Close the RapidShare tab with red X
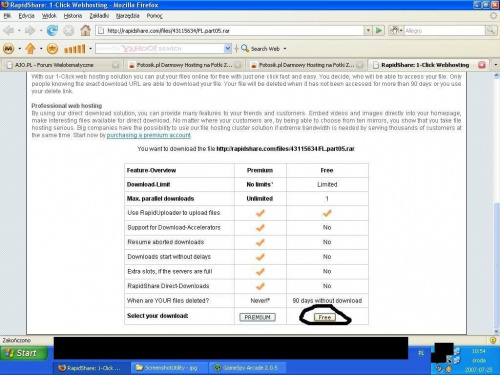The image size is (500, 375). 482,65
